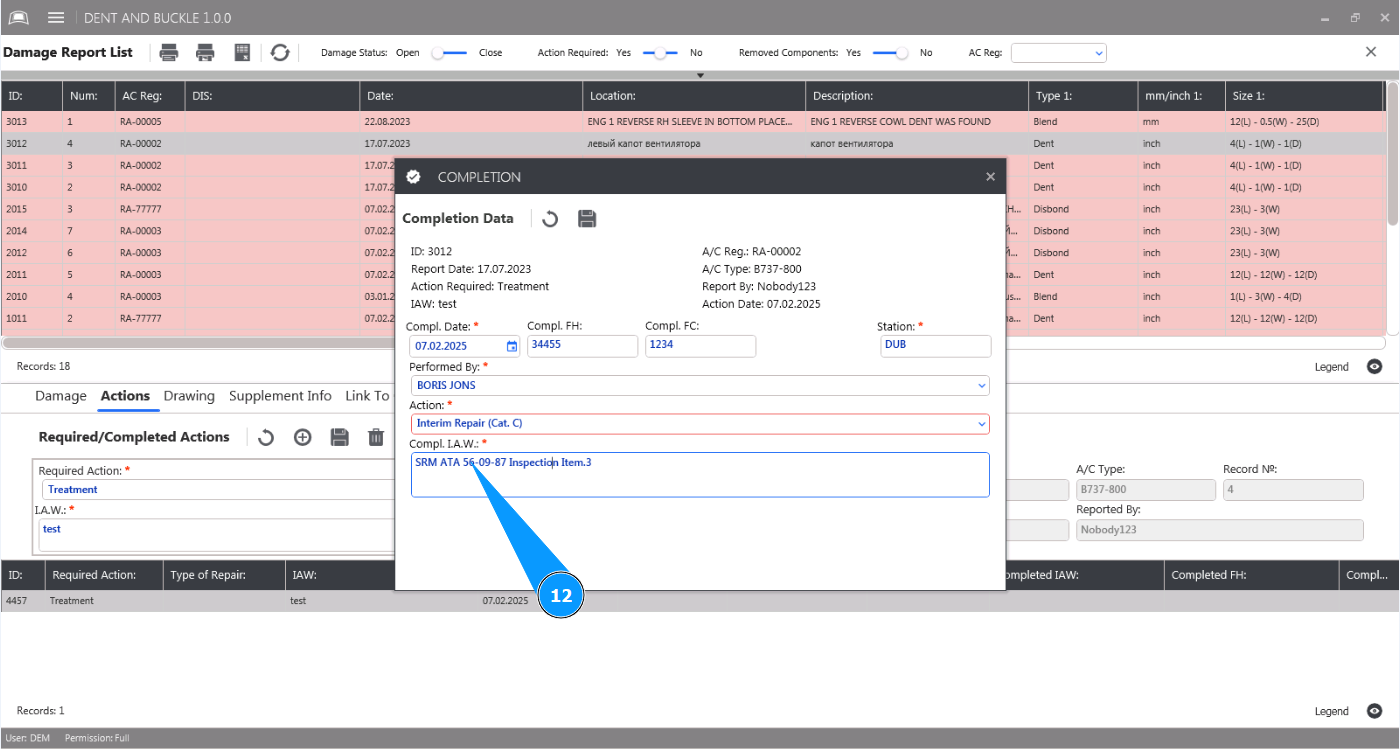The image size is (1400, 749).
Task: Click the table export icon in the toolbar
Action: click(242, 53)
